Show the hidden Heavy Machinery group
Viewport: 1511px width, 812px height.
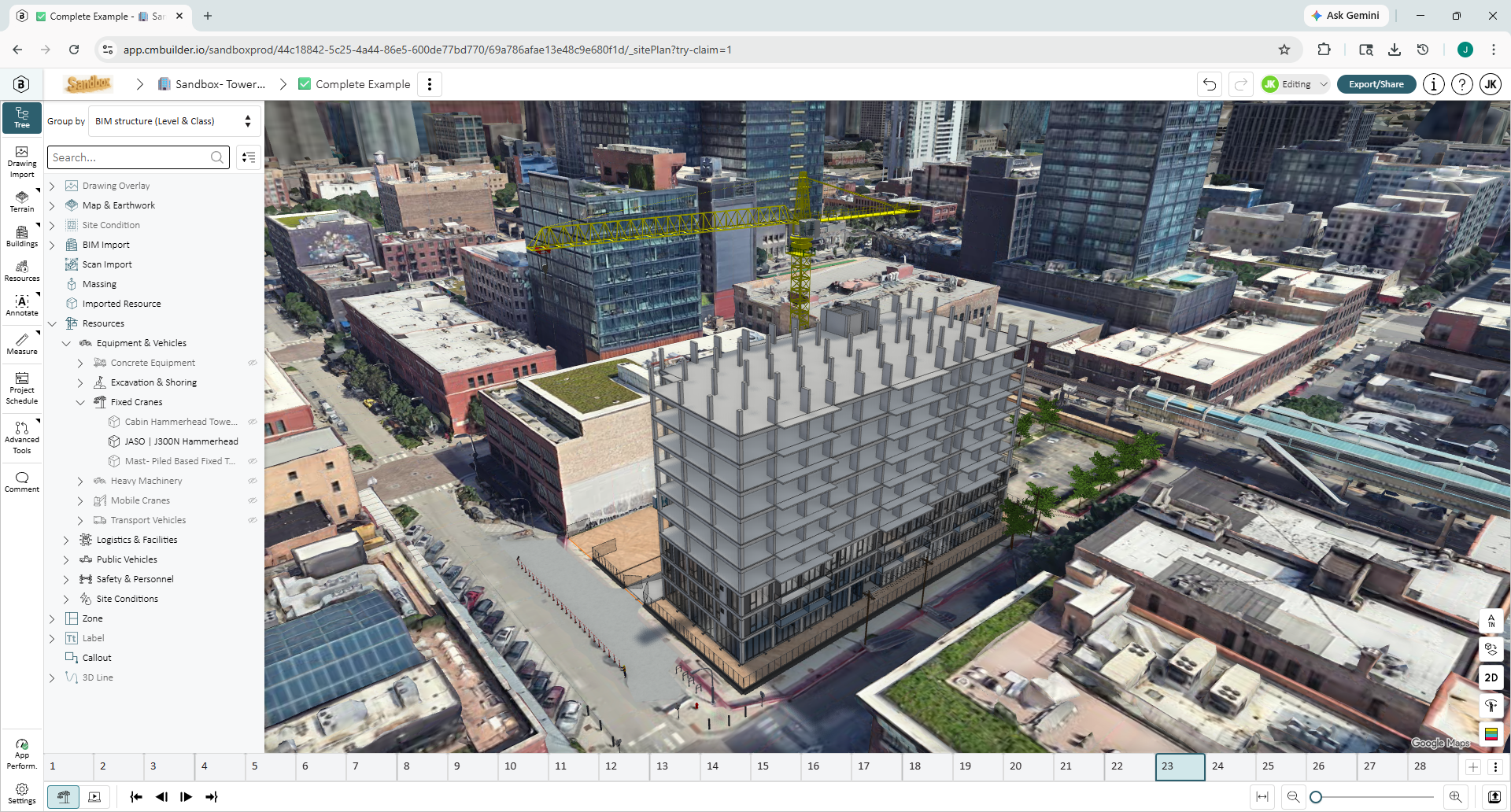(253, 481)
